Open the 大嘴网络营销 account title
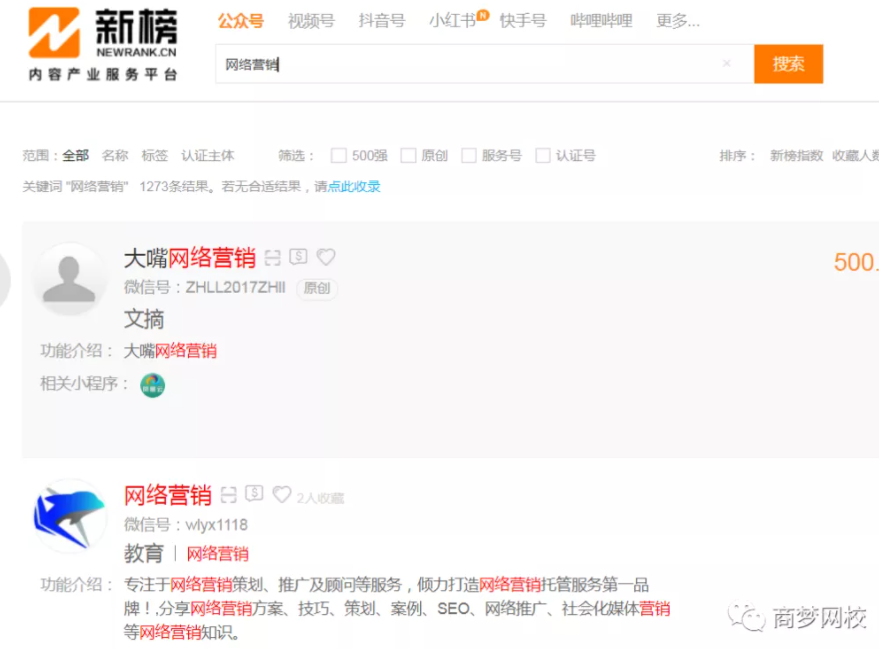Screen dimensions: 879x649 [x=190, y=258]
